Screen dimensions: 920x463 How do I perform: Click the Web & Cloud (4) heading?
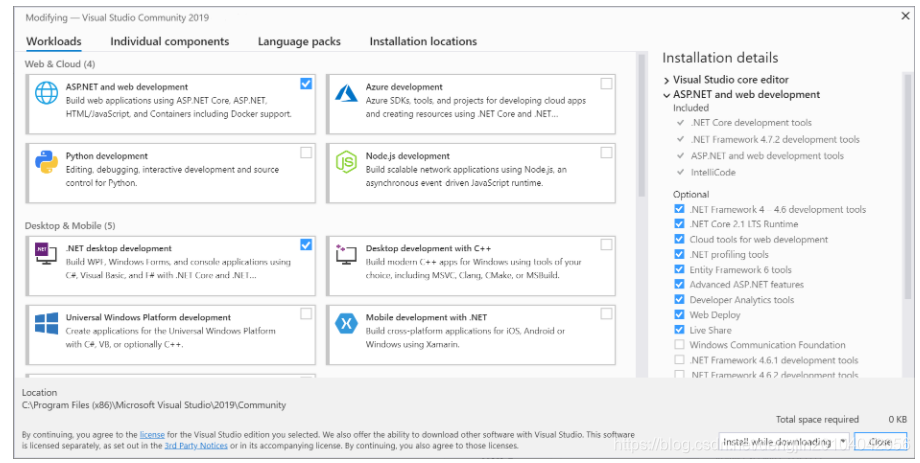pyautogui.click(x=60, y=64)
